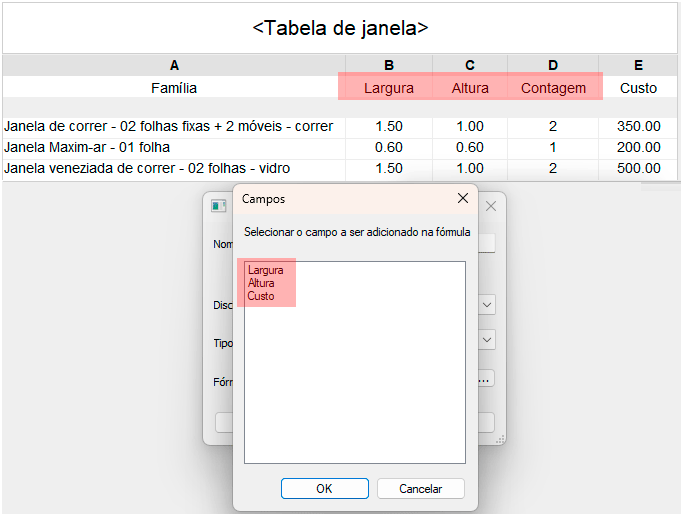
Task: Open the formula ellipsis button in the background dialog
Action: [x=486, y=379]
